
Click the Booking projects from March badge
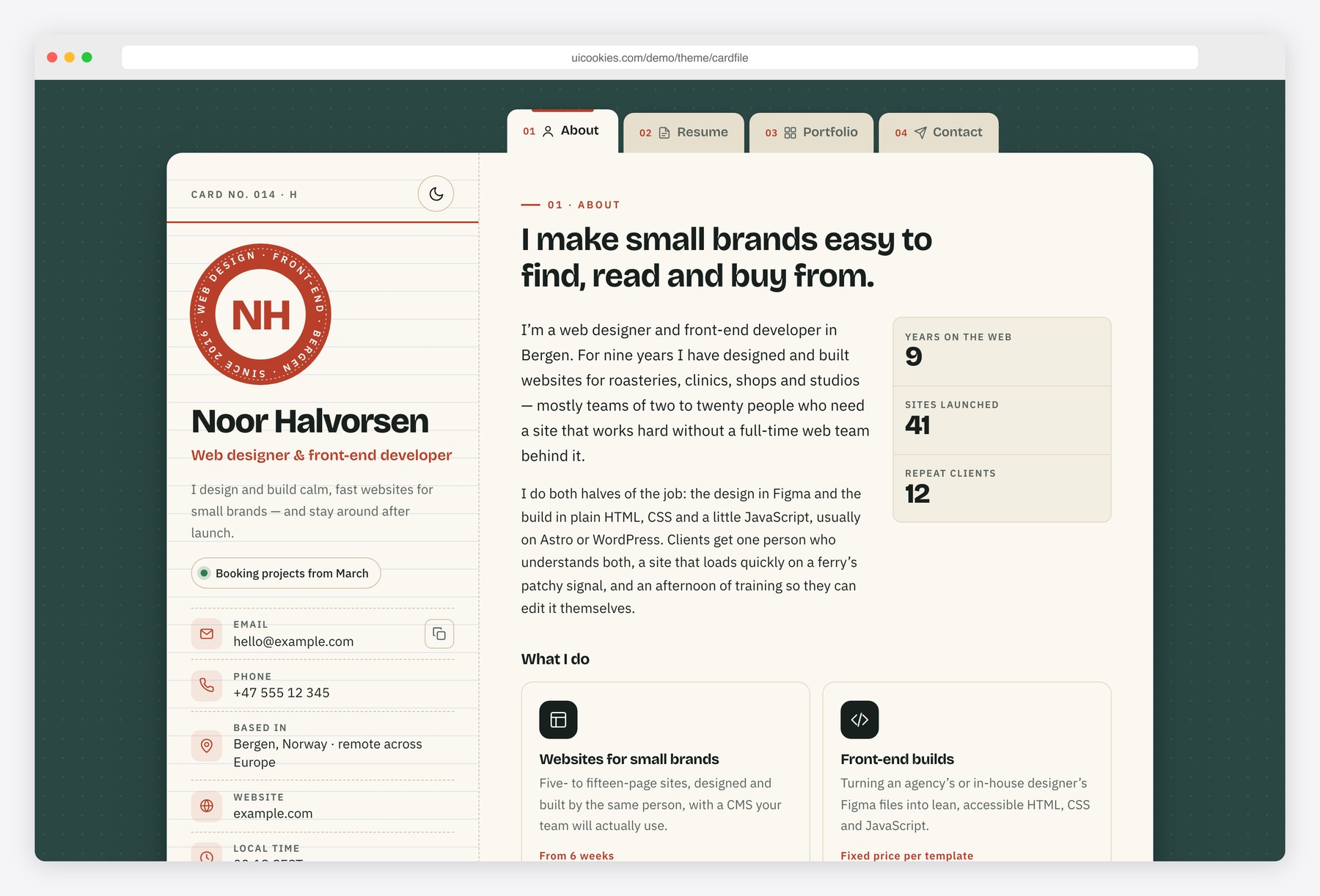(286, 573)
